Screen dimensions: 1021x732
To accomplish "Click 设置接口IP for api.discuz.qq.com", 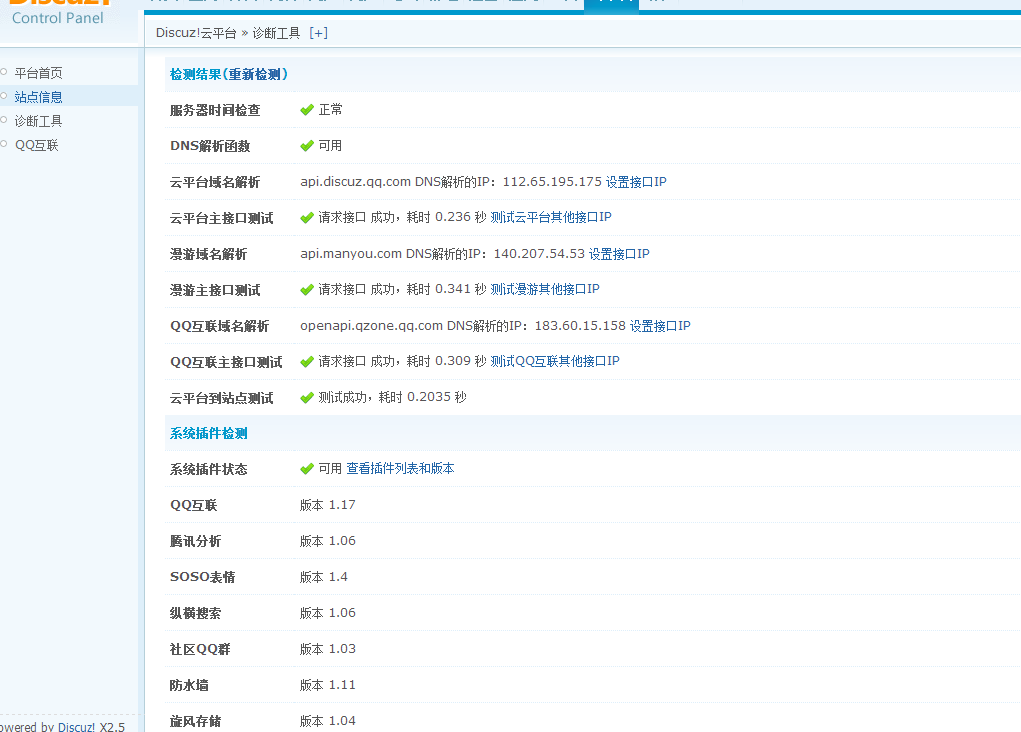I will coord(636,182).
